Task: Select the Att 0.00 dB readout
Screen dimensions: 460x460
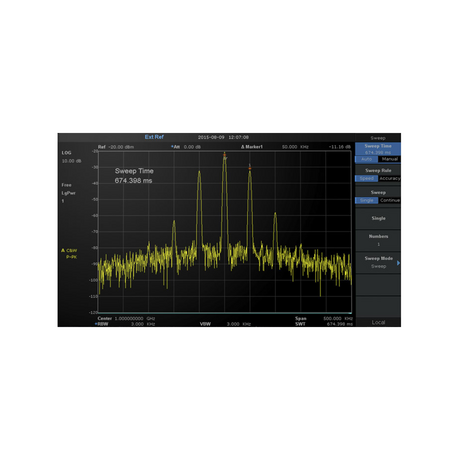Action: [186, 147]
